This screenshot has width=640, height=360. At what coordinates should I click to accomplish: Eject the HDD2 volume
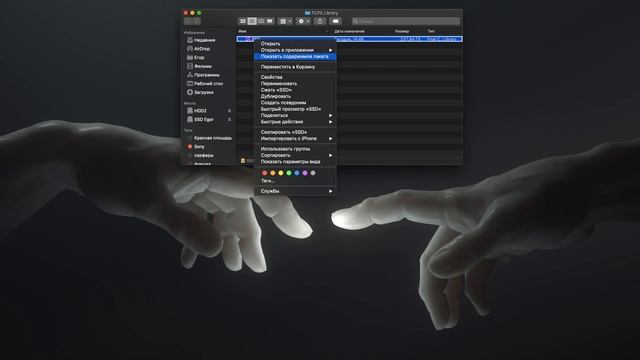tap(229, 111)
